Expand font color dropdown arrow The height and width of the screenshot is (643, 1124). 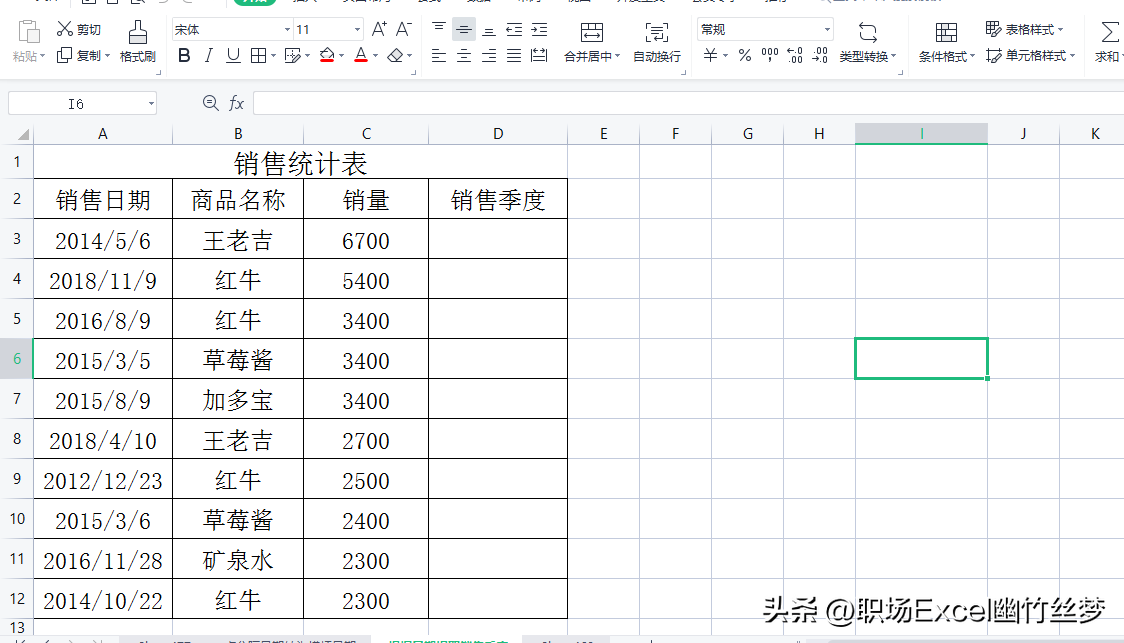point(375,56)
